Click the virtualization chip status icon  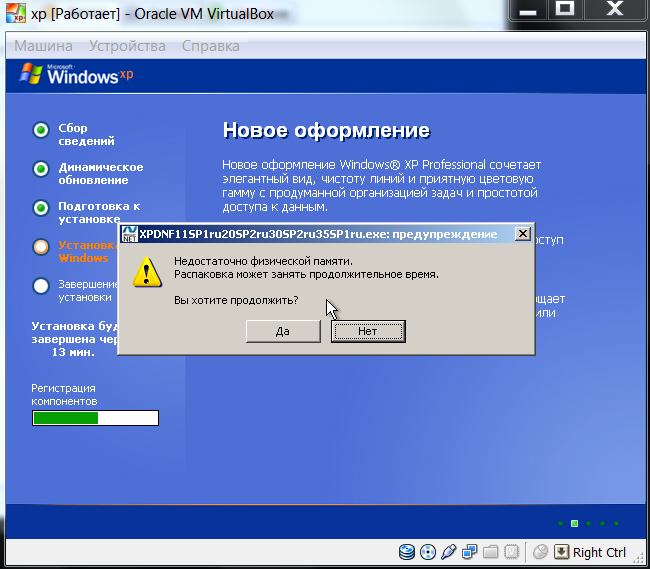click(511, 552)
